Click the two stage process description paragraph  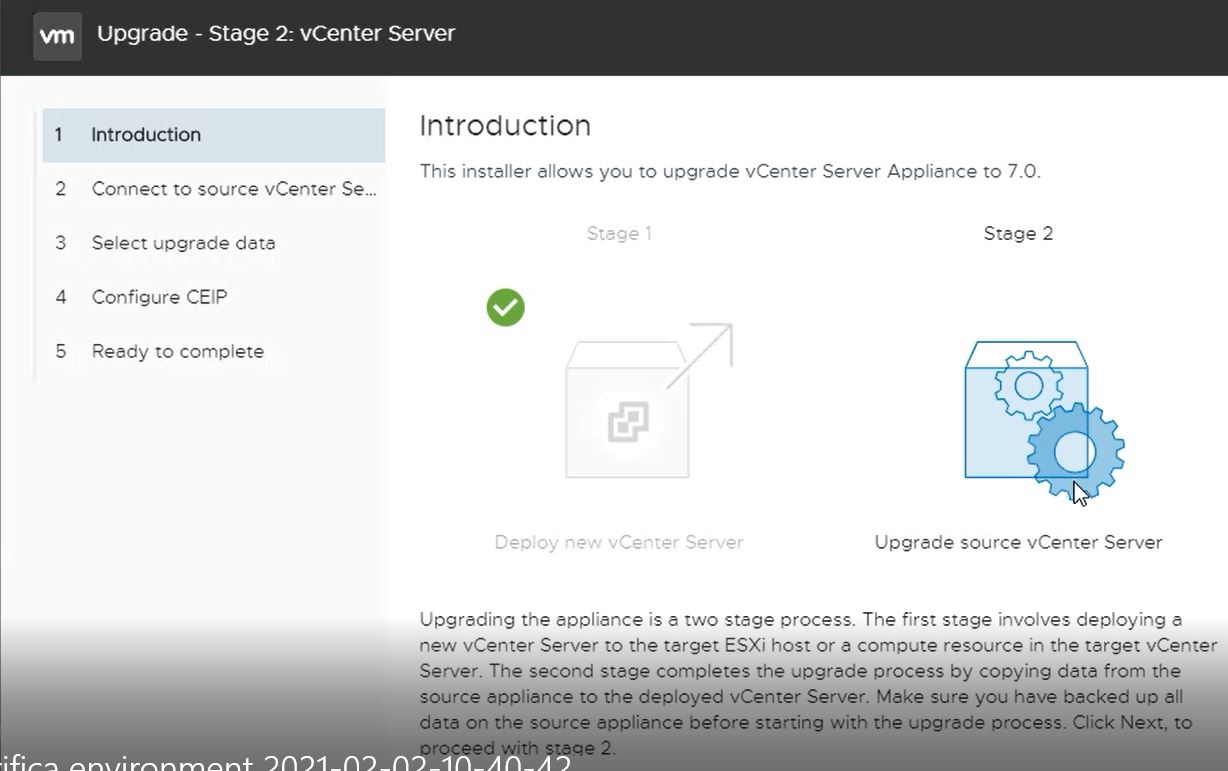tap(819, 684)
